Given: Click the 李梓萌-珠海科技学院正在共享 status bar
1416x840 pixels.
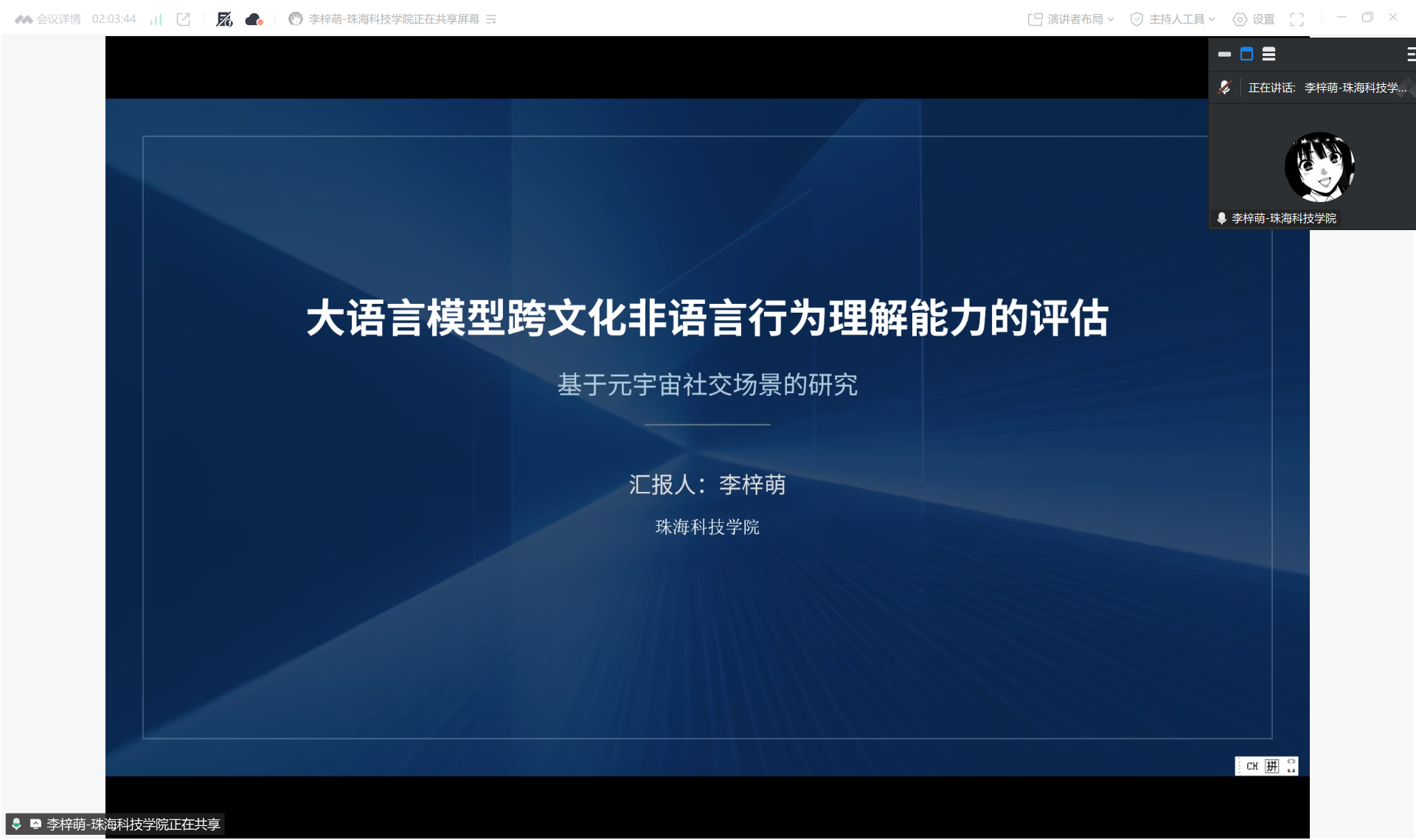Looking at the screenshot, I should 133,824.
